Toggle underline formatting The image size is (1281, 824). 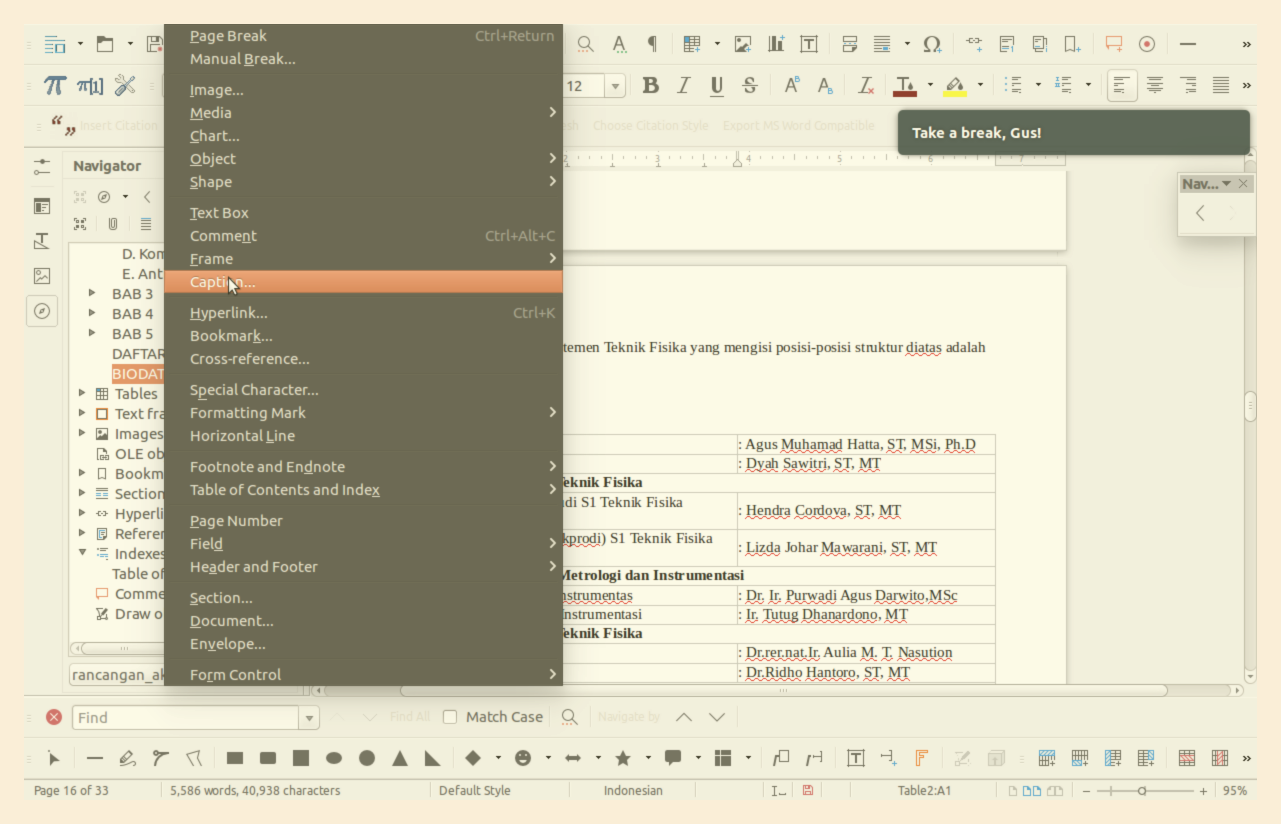coord(716,86)
